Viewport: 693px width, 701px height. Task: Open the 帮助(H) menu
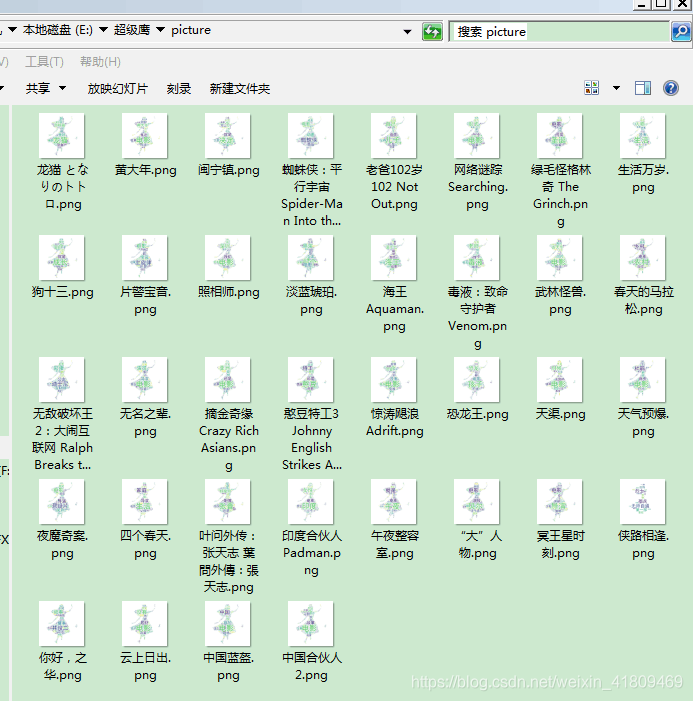100,61
